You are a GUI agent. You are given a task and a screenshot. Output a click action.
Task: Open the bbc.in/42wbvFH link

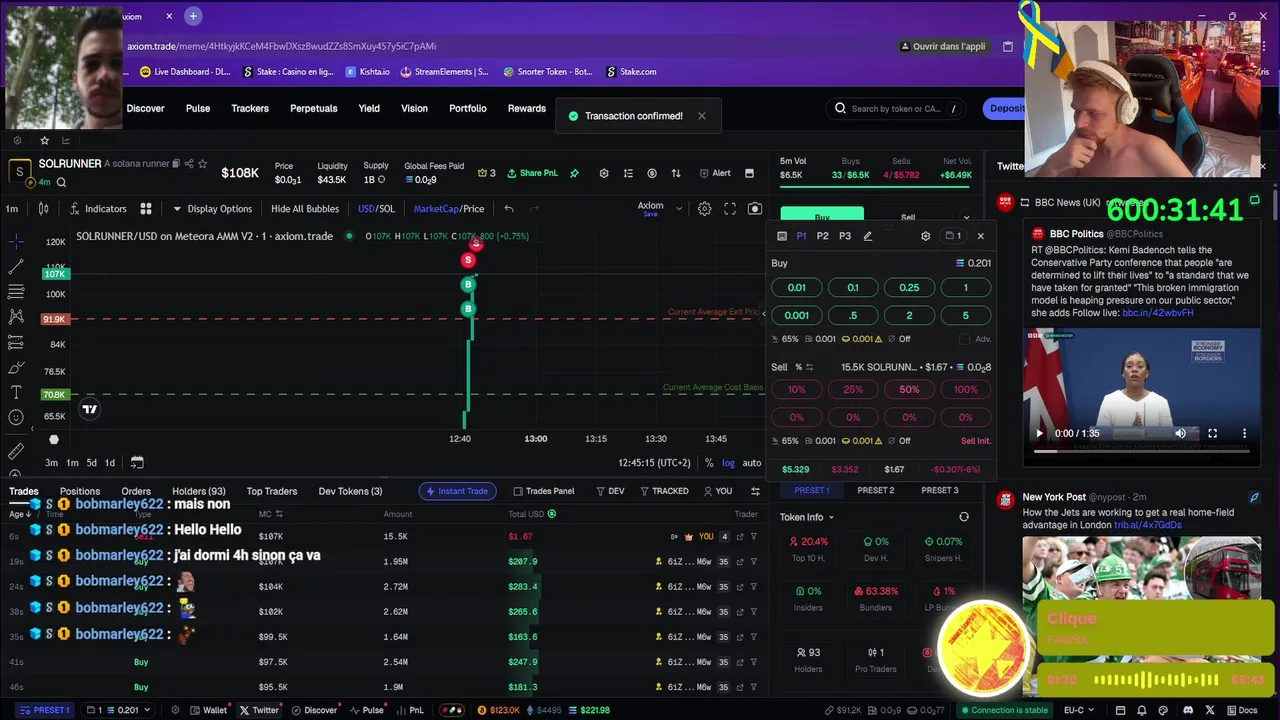pyautogui.click(x=1157, y=313)
